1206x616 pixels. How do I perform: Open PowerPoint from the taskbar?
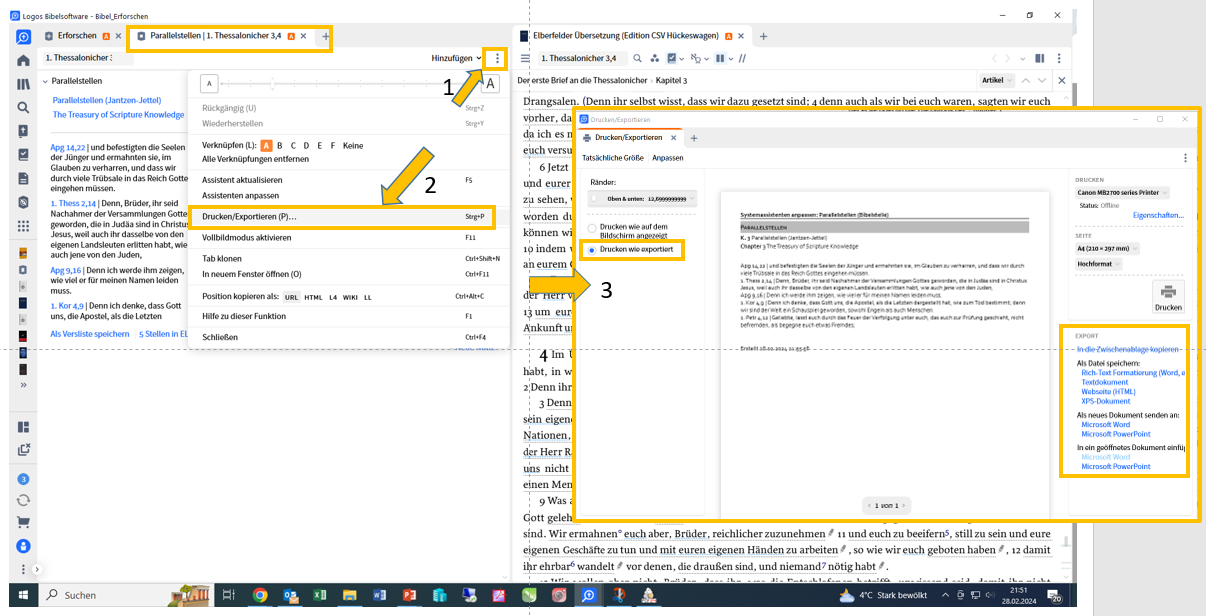pos(408,595)
